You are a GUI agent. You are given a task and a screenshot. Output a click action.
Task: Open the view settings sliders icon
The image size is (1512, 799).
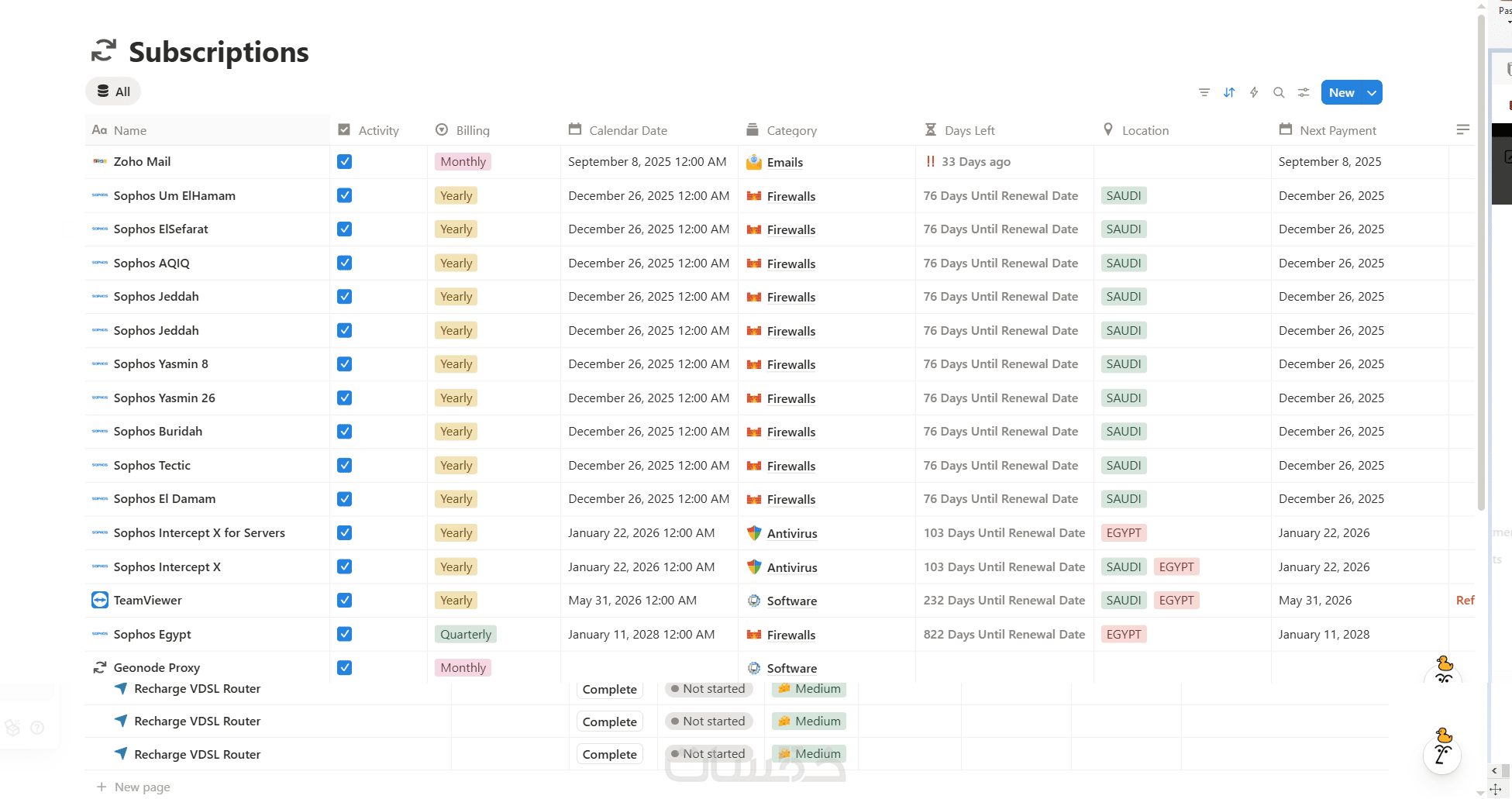pos(1304,92)
